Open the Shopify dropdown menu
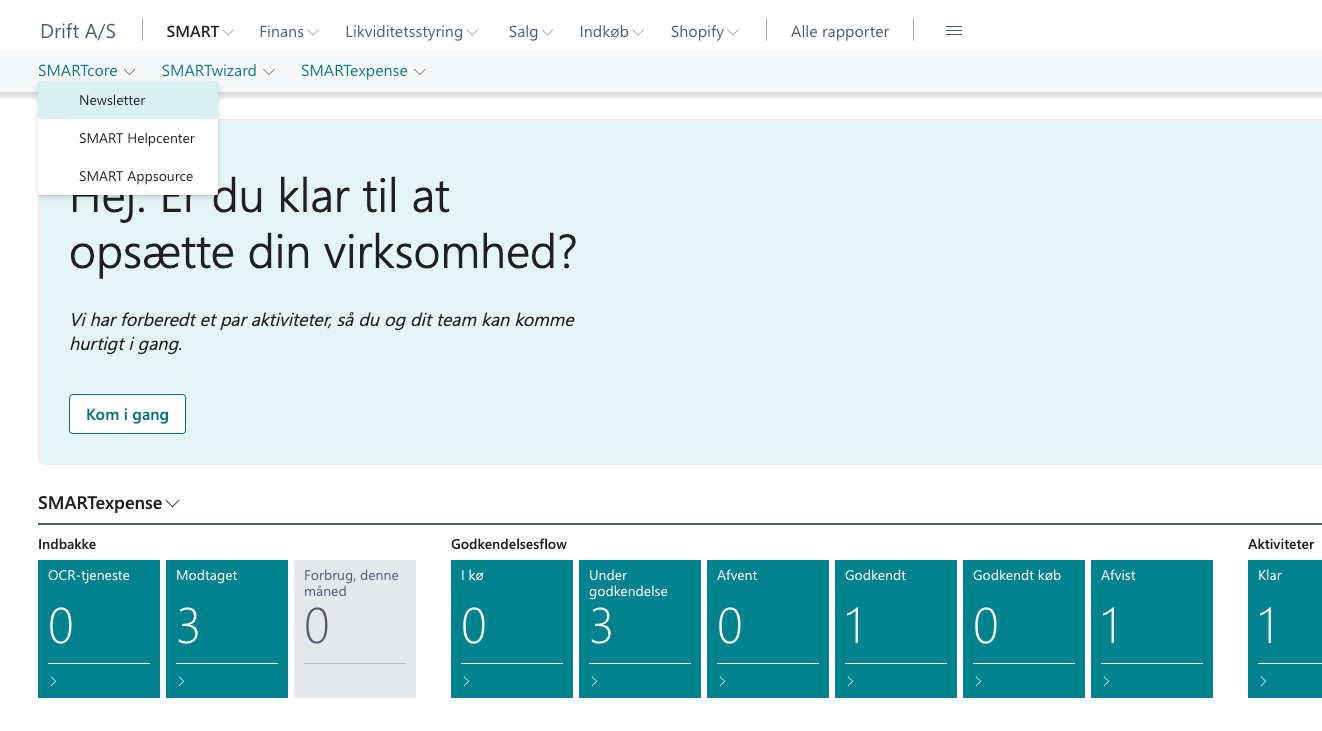Image resolution: width=1322 pixels, height=731 pixels. point(704,32)
